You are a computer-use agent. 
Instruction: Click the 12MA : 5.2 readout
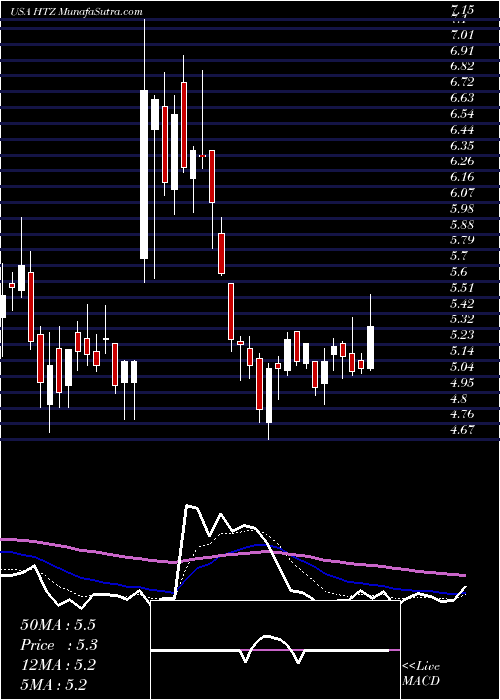pyautogui.click(x=58, y=665)
